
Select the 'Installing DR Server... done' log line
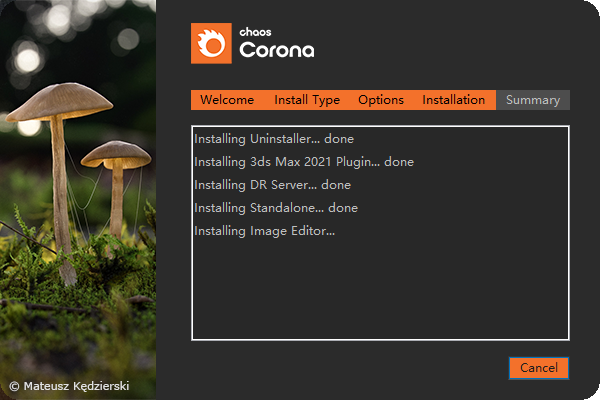272,185
